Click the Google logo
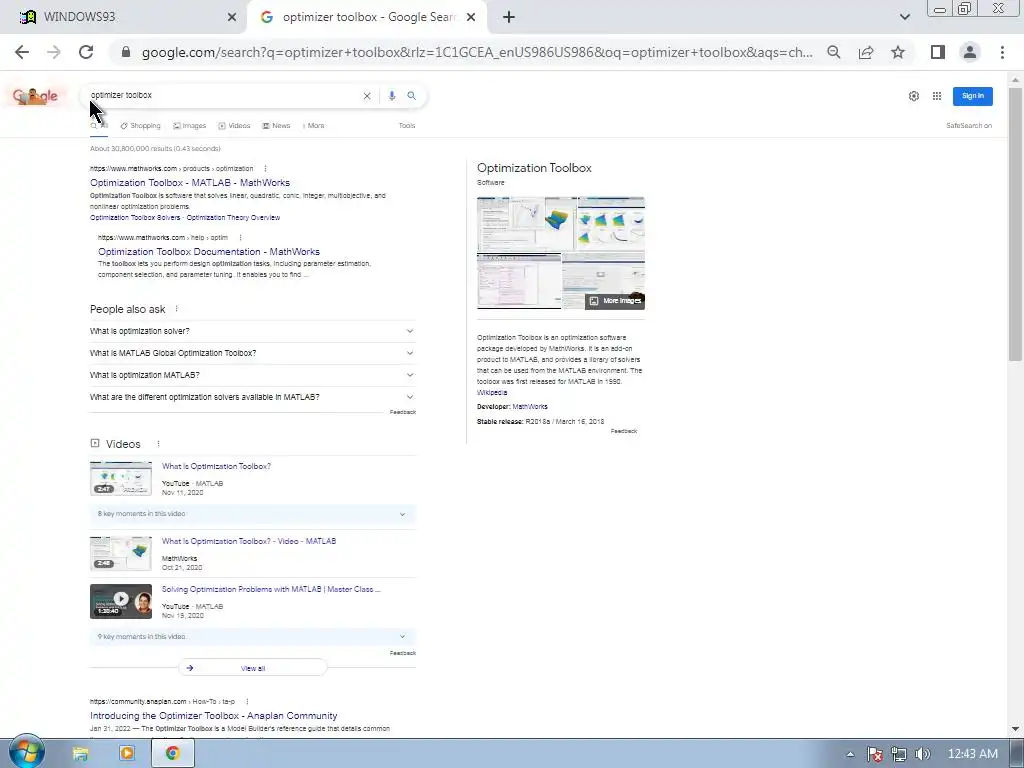Screen dimensions: 1024x768 [x=35, y=96]
